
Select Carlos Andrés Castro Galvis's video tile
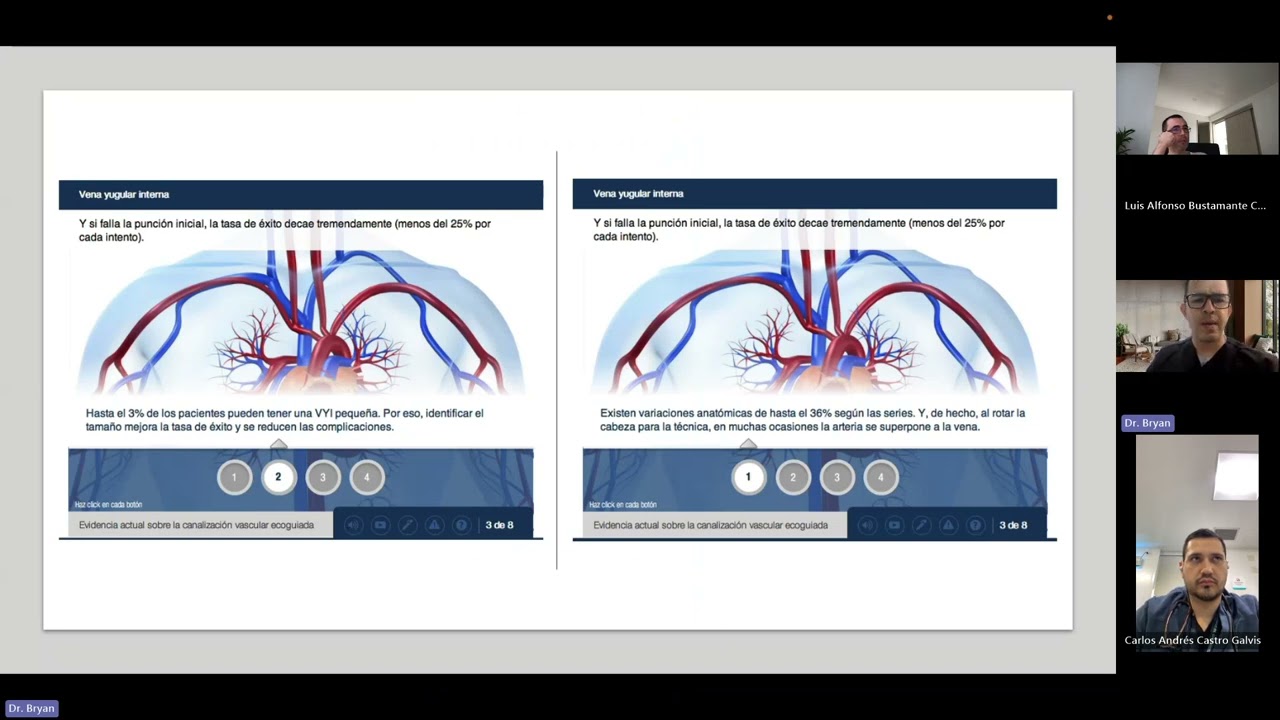(x=1197, y=543)
